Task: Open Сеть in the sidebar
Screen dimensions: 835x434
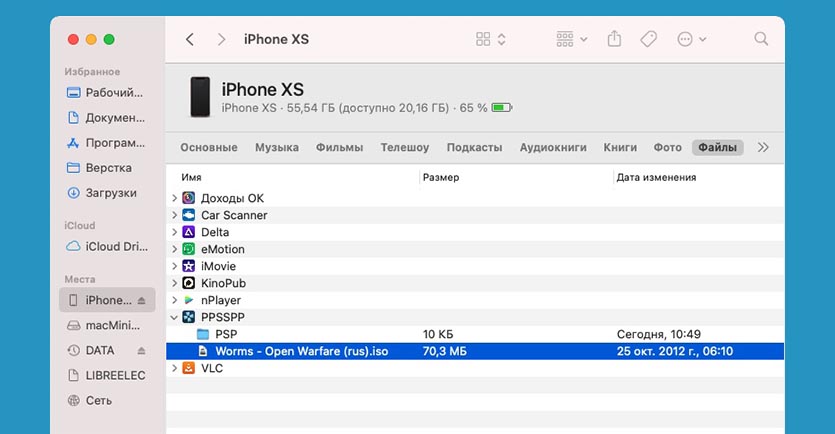Action: [89, 400]
